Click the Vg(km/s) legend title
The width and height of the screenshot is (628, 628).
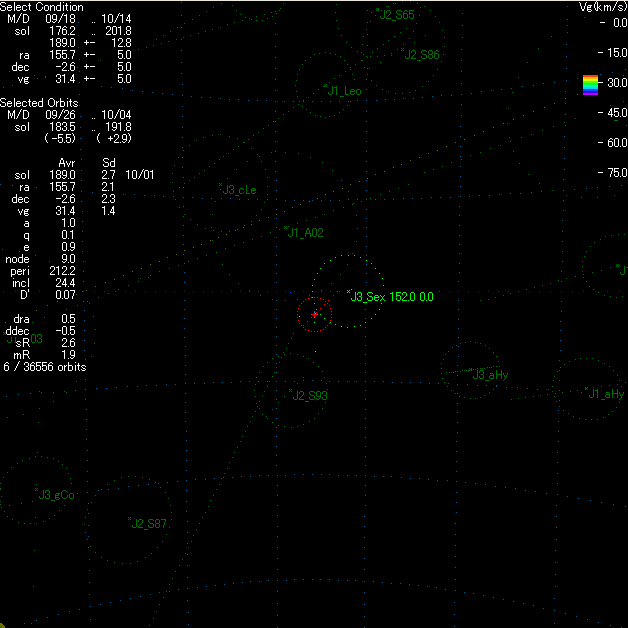[601, 7]
